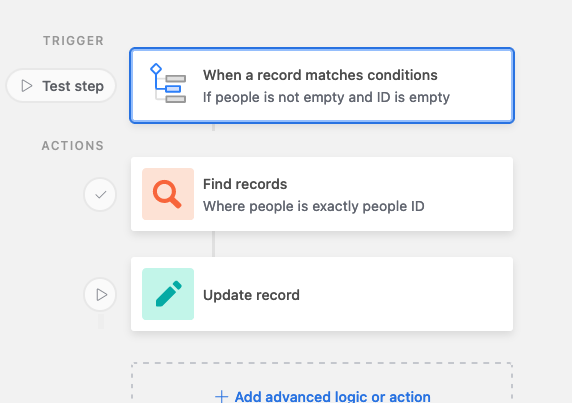Viewport: 572px width, 403px height.
Task: Select the When a record matches conditions card
Action: click(x=322, y=85)
